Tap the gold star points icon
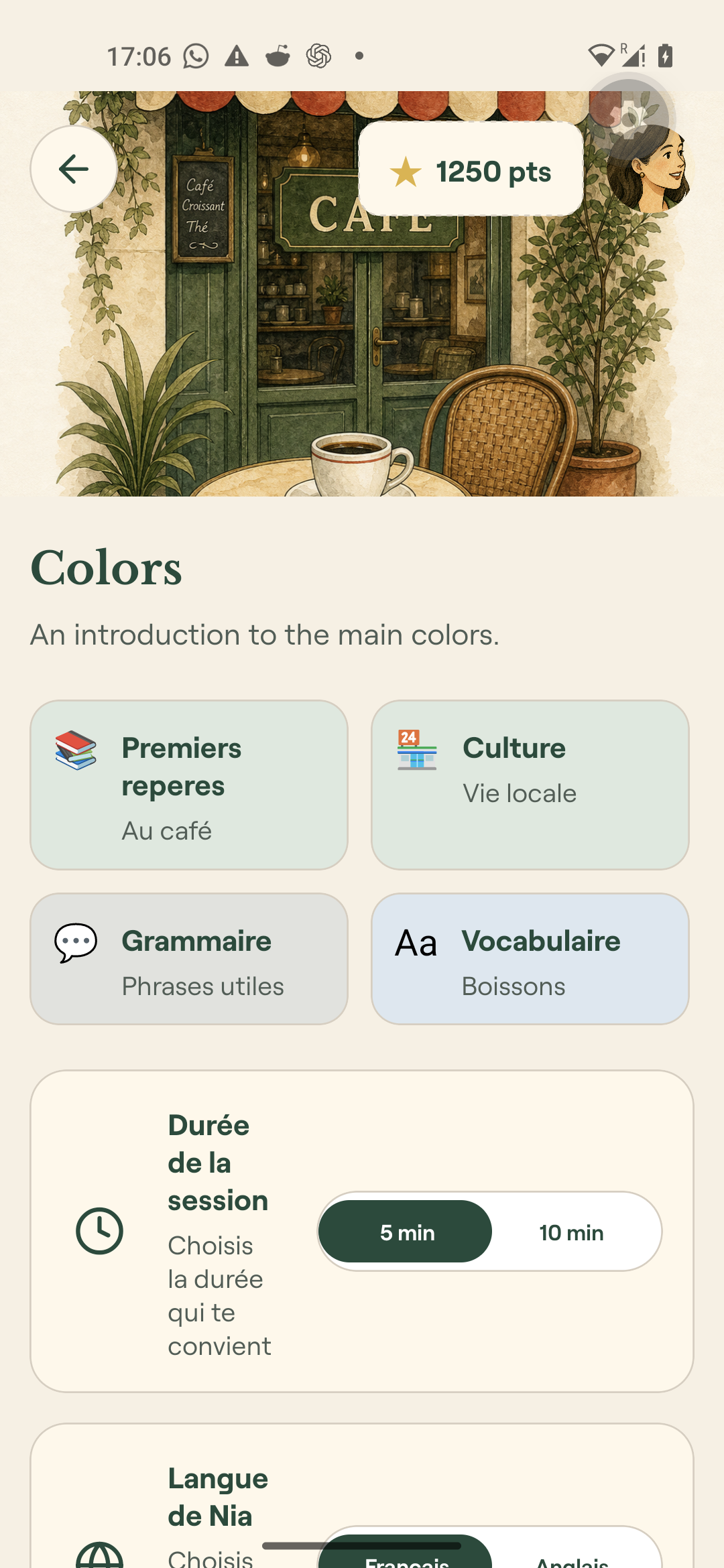 406,172
